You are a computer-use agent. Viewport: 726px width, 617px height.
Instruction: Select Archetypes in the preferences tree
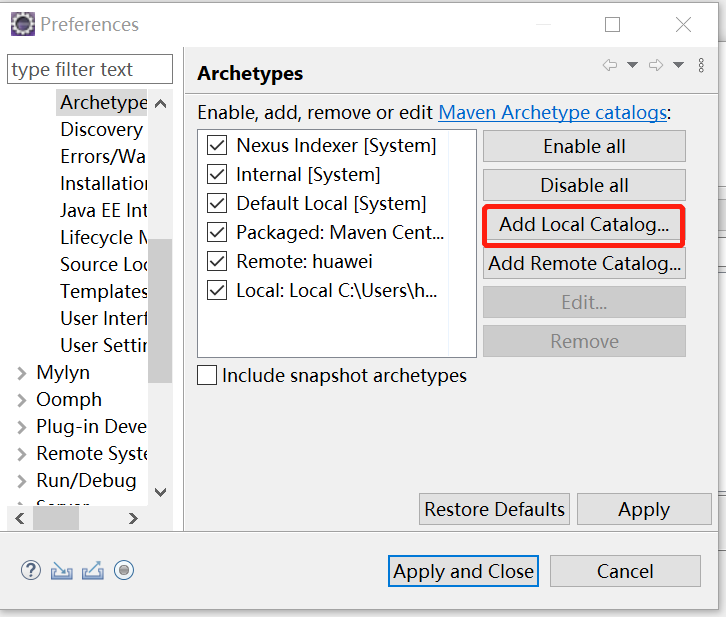[104, 102]
